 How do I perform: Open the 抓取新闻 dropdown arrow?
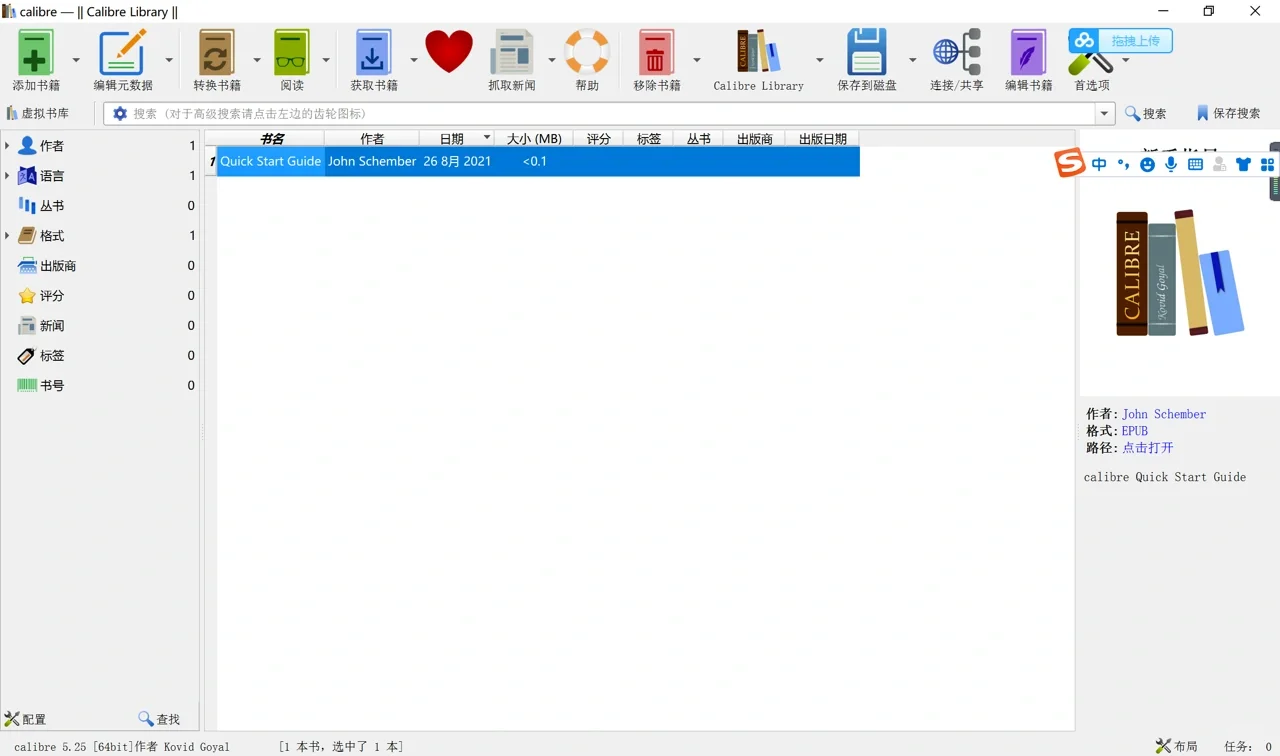552,60
